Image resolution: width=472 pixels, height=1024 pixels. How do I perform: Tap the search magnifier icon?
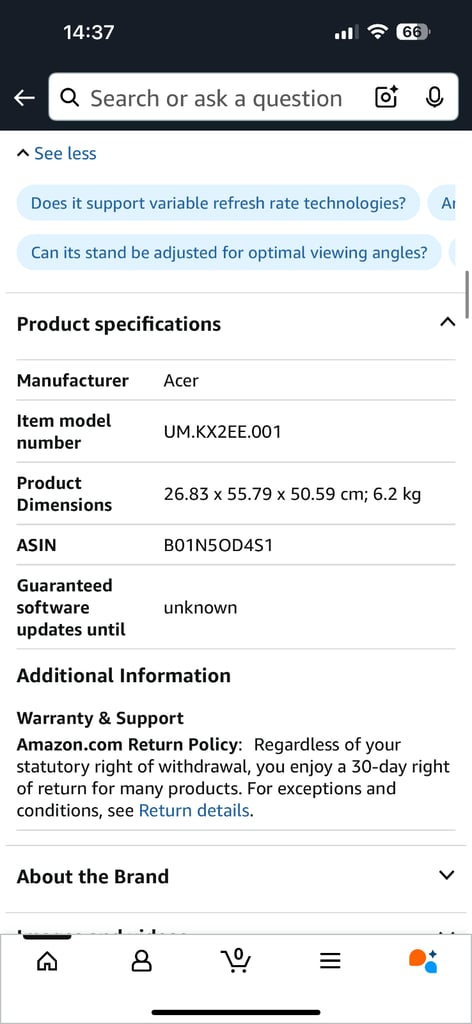(69, 98)
